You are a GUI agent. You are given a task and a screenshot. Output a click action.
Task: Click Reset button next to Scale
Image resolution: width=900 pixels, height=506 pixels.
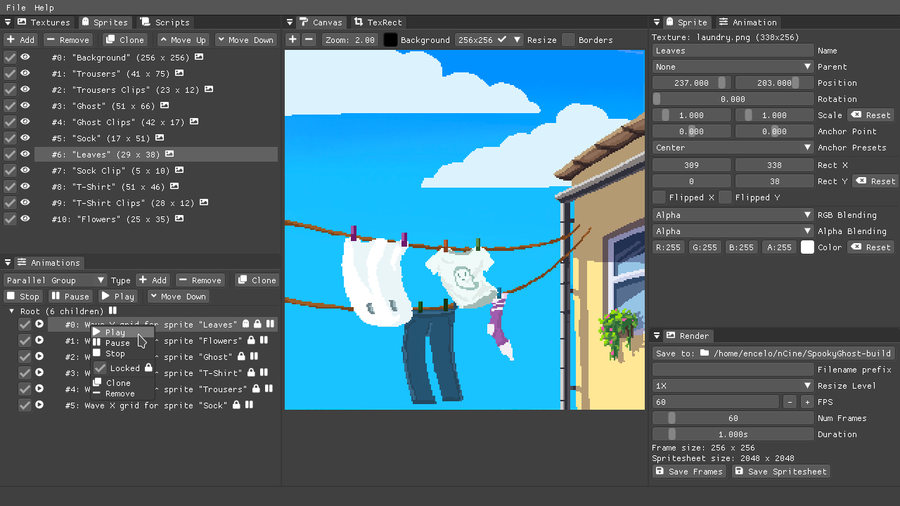pyautogui.click(x=871, y=115)
